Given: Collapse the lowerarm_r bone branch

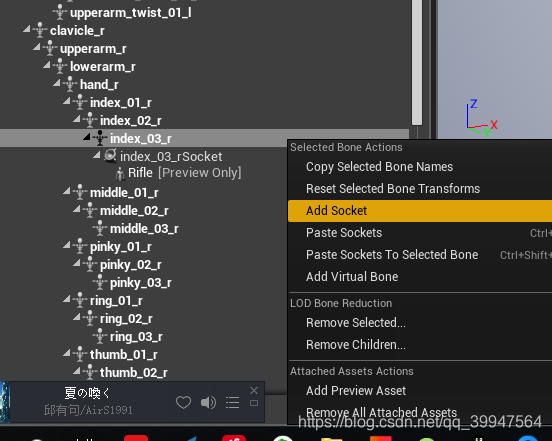Looking at the screenshot, I should point(47,65).
